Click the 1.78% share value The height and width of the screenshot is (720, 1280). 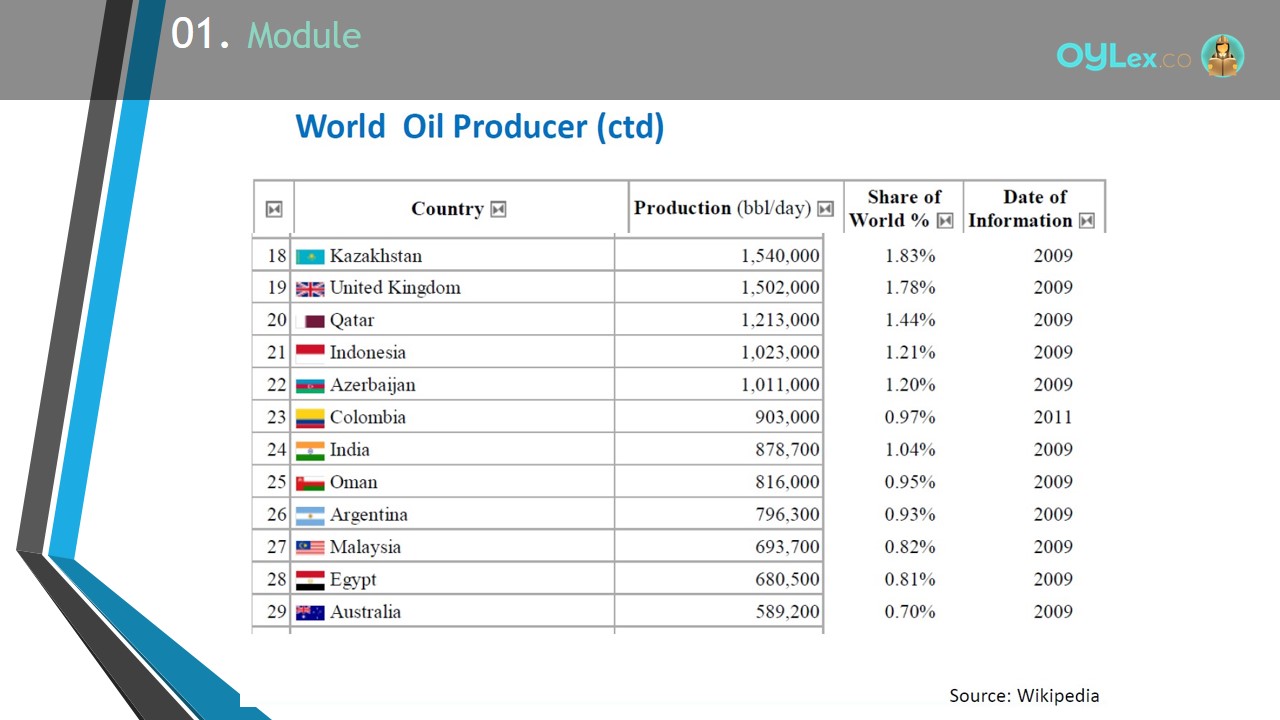tap(910, 288)
